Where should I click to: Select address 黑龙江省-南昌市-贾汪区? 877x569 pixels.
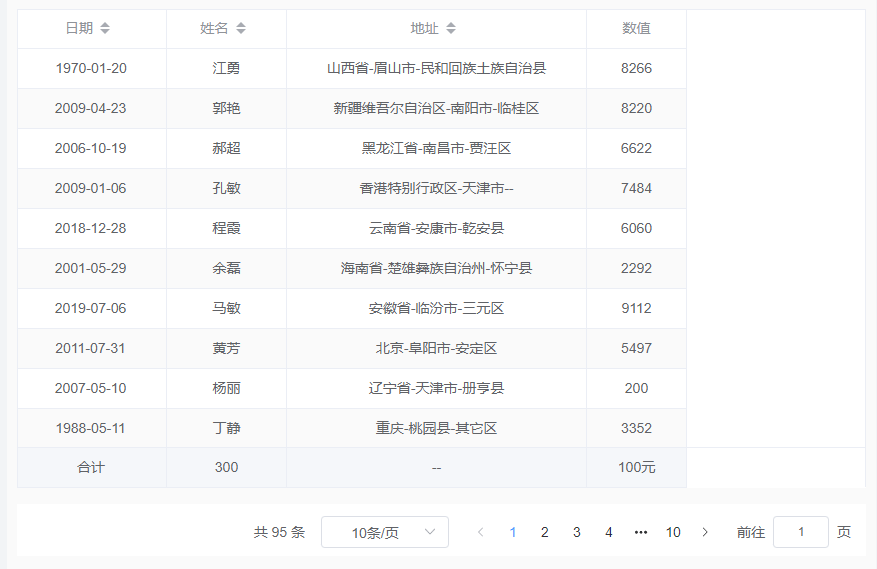[x=436, y=148]
